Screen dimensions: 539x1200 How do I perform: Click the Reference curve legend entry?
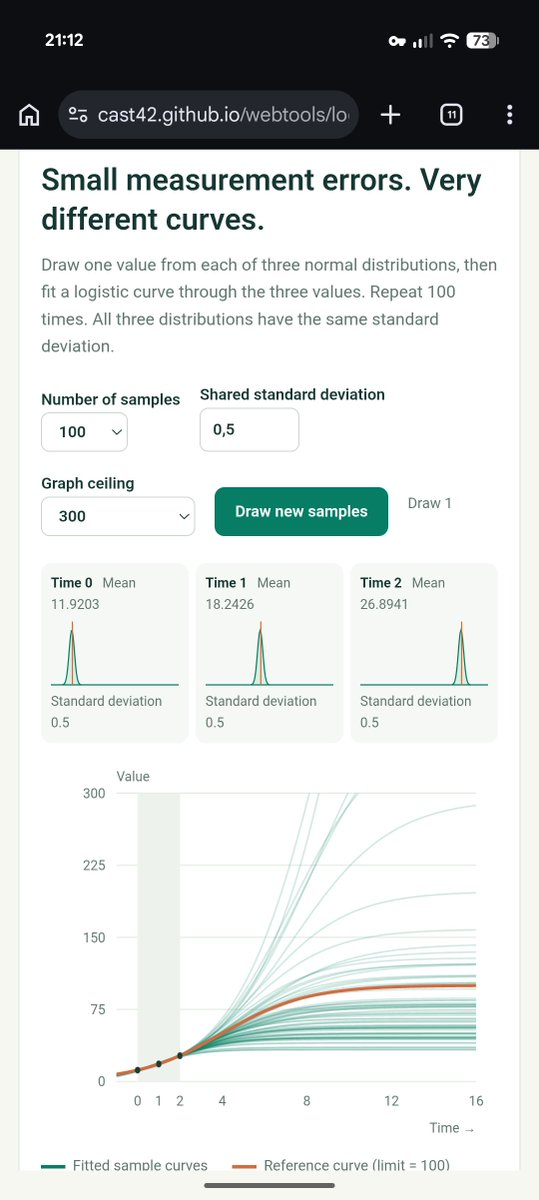point(341,1165)
